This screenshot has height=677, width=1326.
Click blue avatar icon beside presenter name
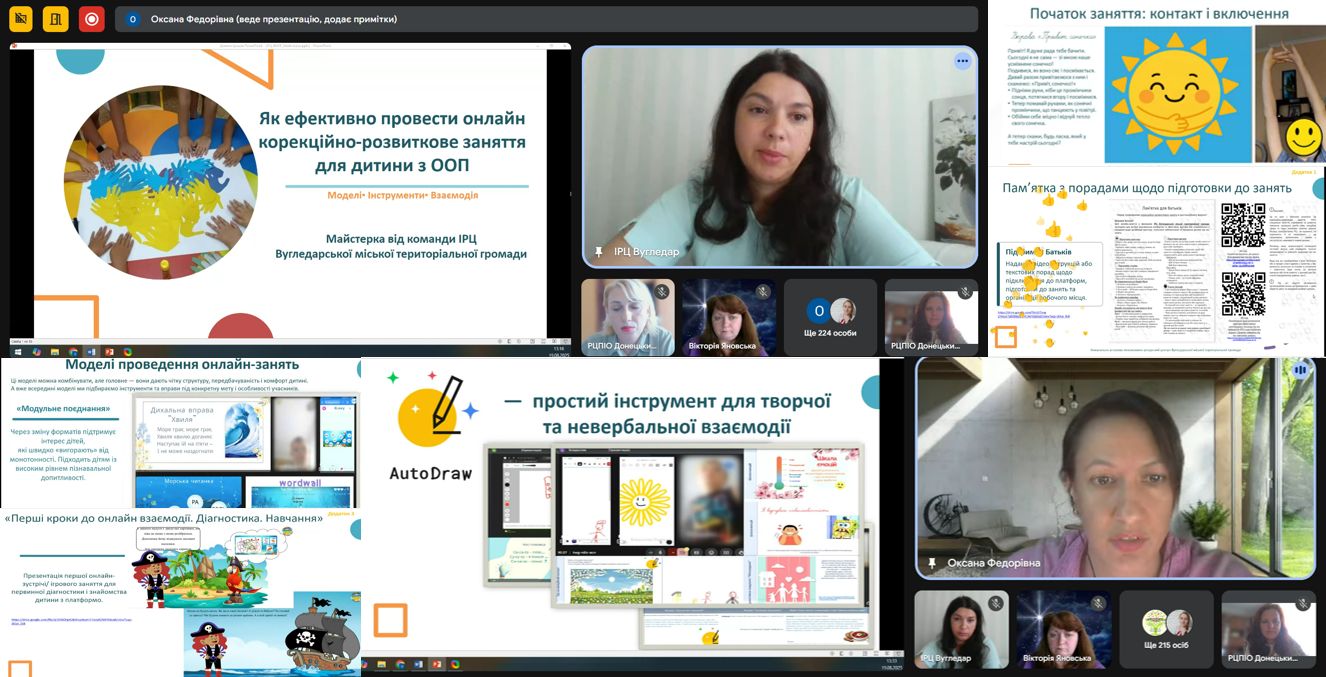[x=133, y=19]
